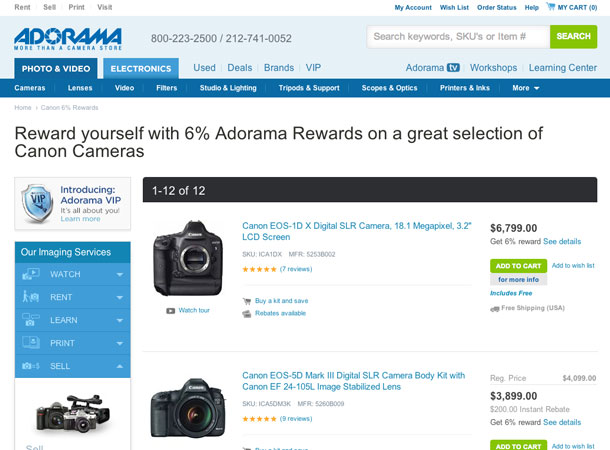This screenshot has height=450, width=610.
Task: Open Canon EOS-1D X product title
Action: pyautogui.click(x=357, y=231)
